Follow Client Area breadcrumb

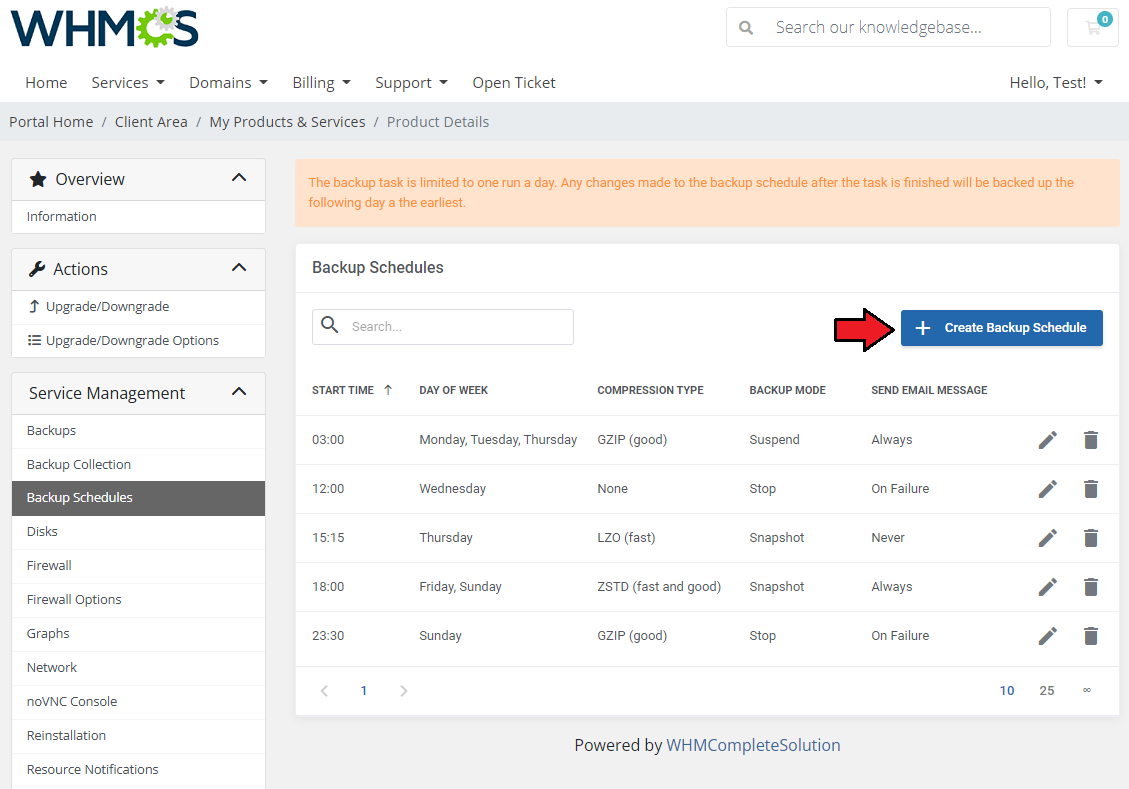(151, 122)
